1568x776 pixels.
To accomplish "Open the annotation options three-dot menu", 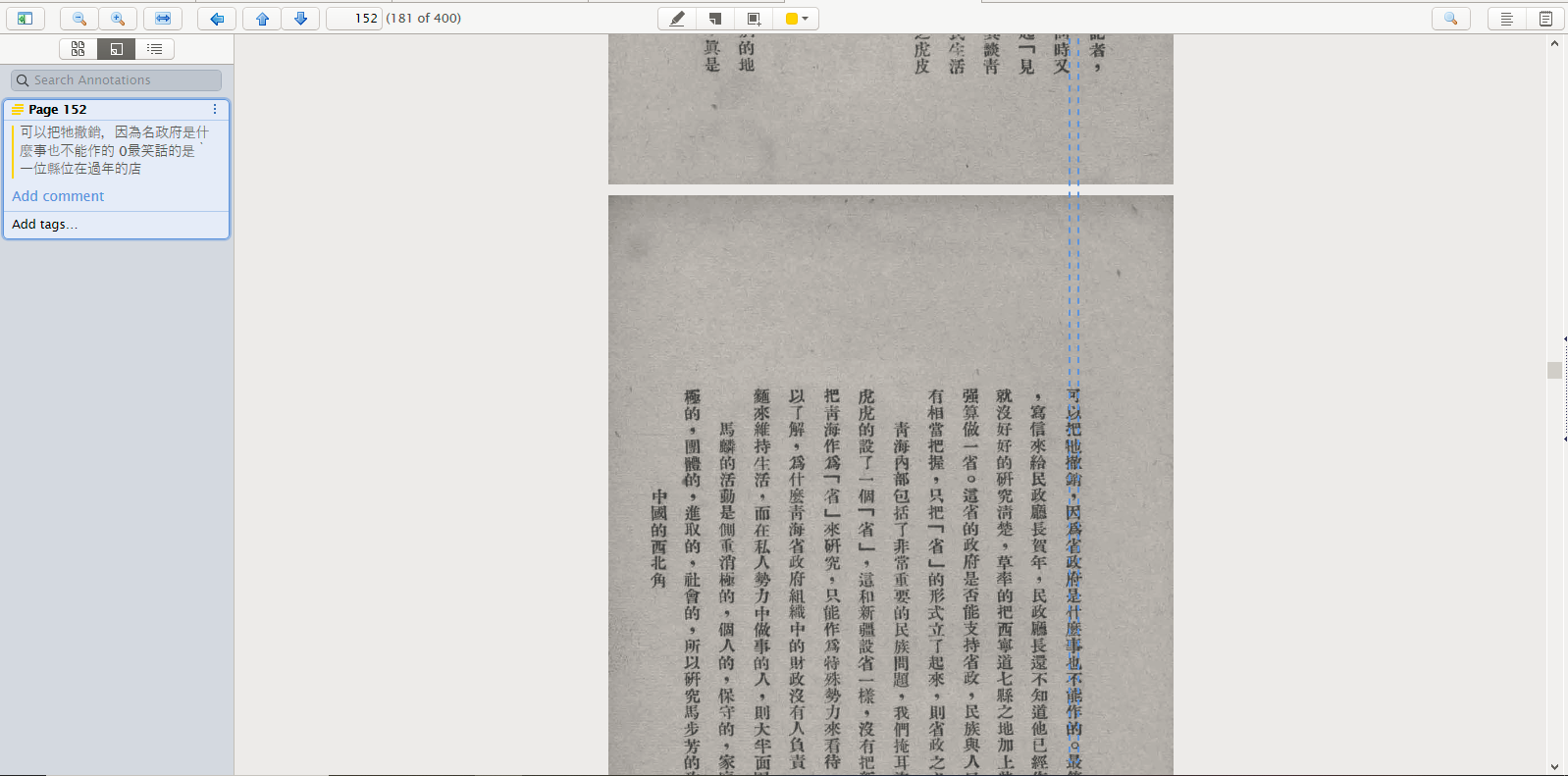I will click(x=215, y=109).
